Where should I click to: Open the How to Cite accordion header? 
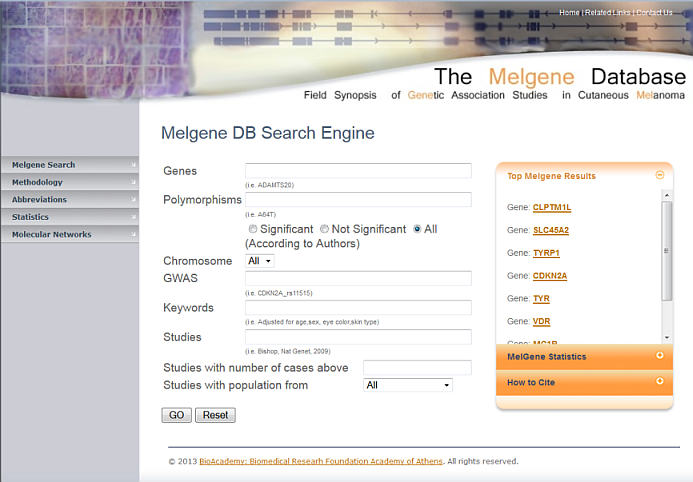coord(584,383)
